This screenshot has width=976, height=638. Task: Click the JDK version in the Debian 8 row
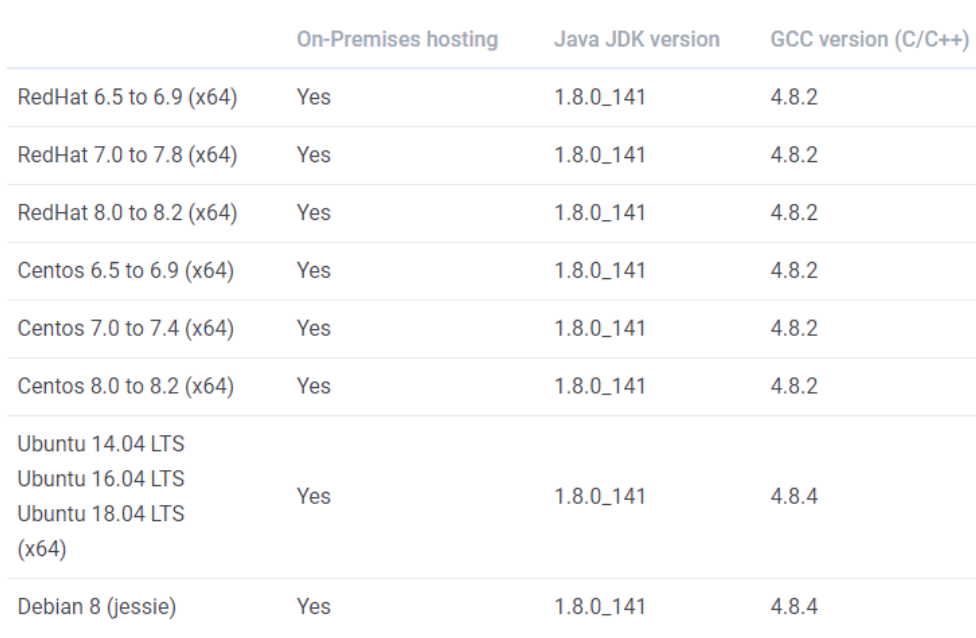pyautogui.click(x=600, y=606)
